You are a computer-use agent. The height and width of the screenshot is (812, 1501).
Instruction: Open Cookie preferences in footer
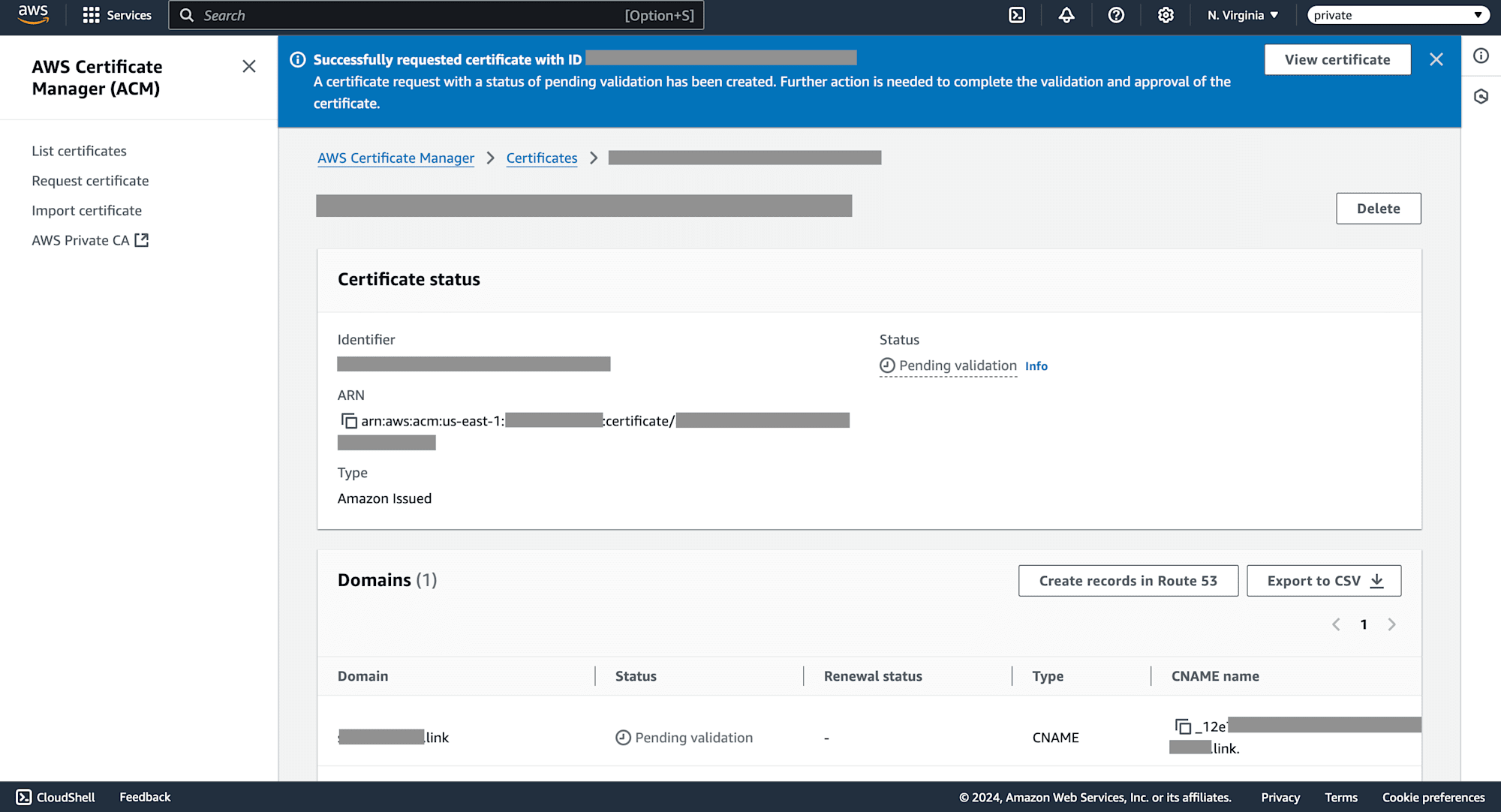pyautogui.click(x=1433, y=798)
